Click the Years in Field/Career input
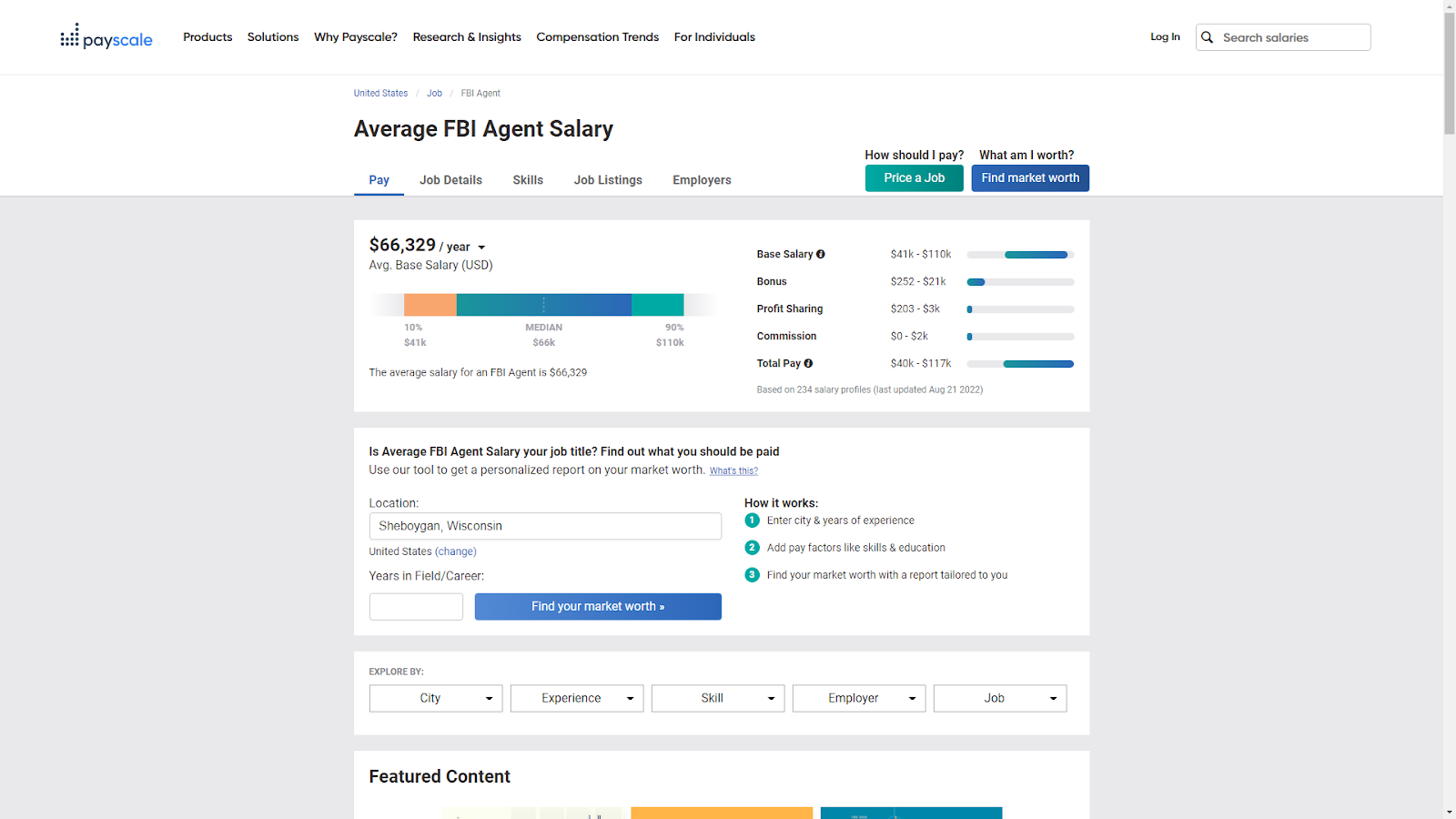 [416, 607]
